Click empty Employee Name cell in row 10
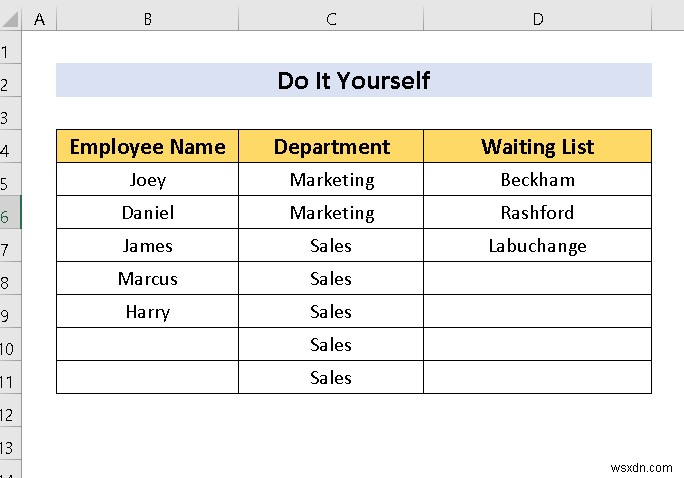684x478 pixels. (148, 345)
